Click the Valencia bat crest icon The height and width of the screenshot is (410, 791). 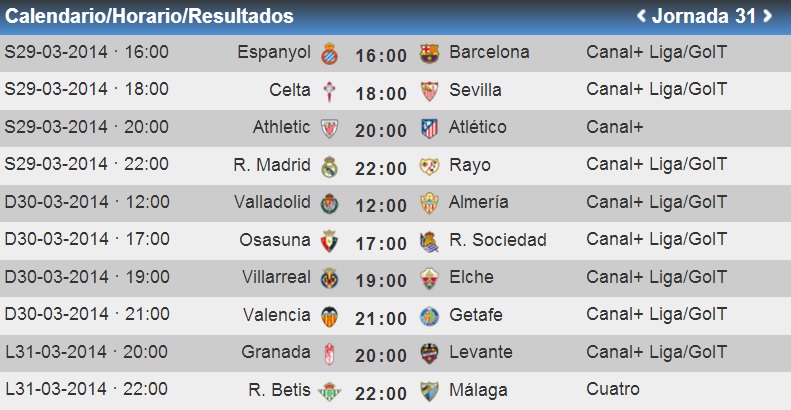329,316
